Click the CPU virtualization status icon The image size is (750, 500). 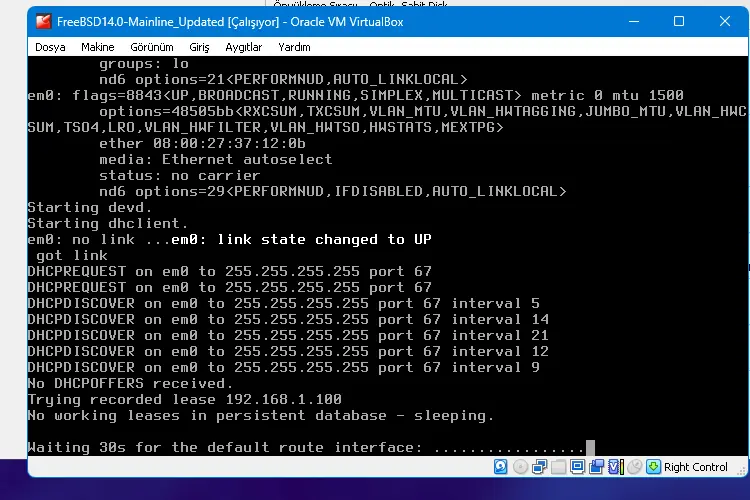point(616,467)
